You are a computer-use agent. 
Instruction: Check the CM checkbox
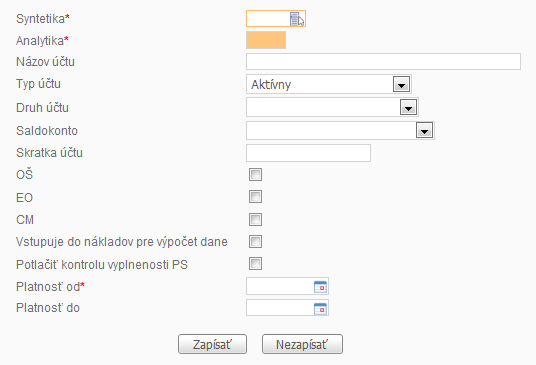tap(255, 219)
